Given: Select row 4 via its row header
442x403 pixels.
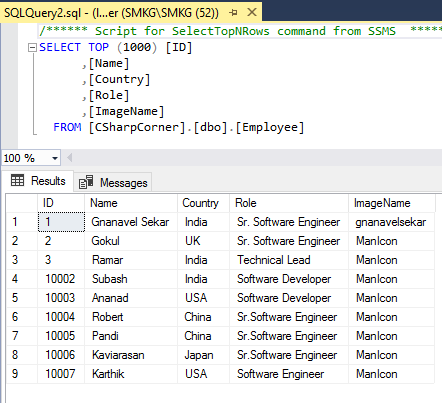Looking at the screenshot, I should pos(22,279).
